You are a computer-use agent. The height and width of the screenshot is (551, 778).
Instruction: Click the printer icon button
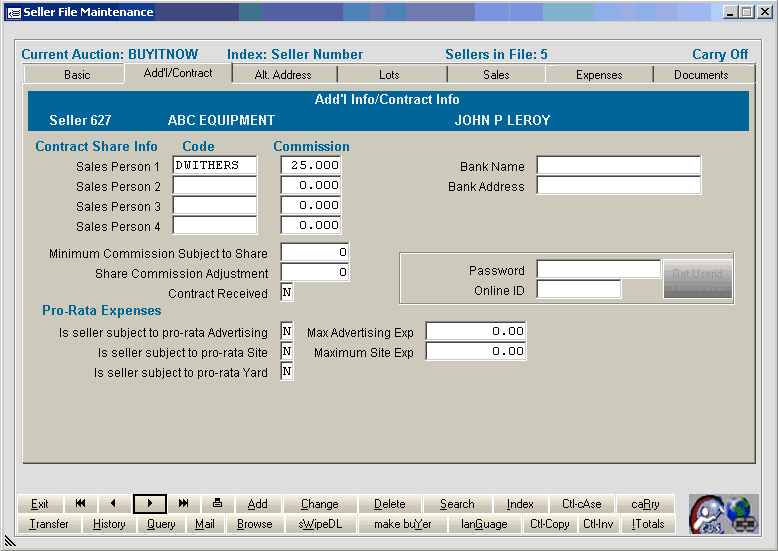point(217,504)
